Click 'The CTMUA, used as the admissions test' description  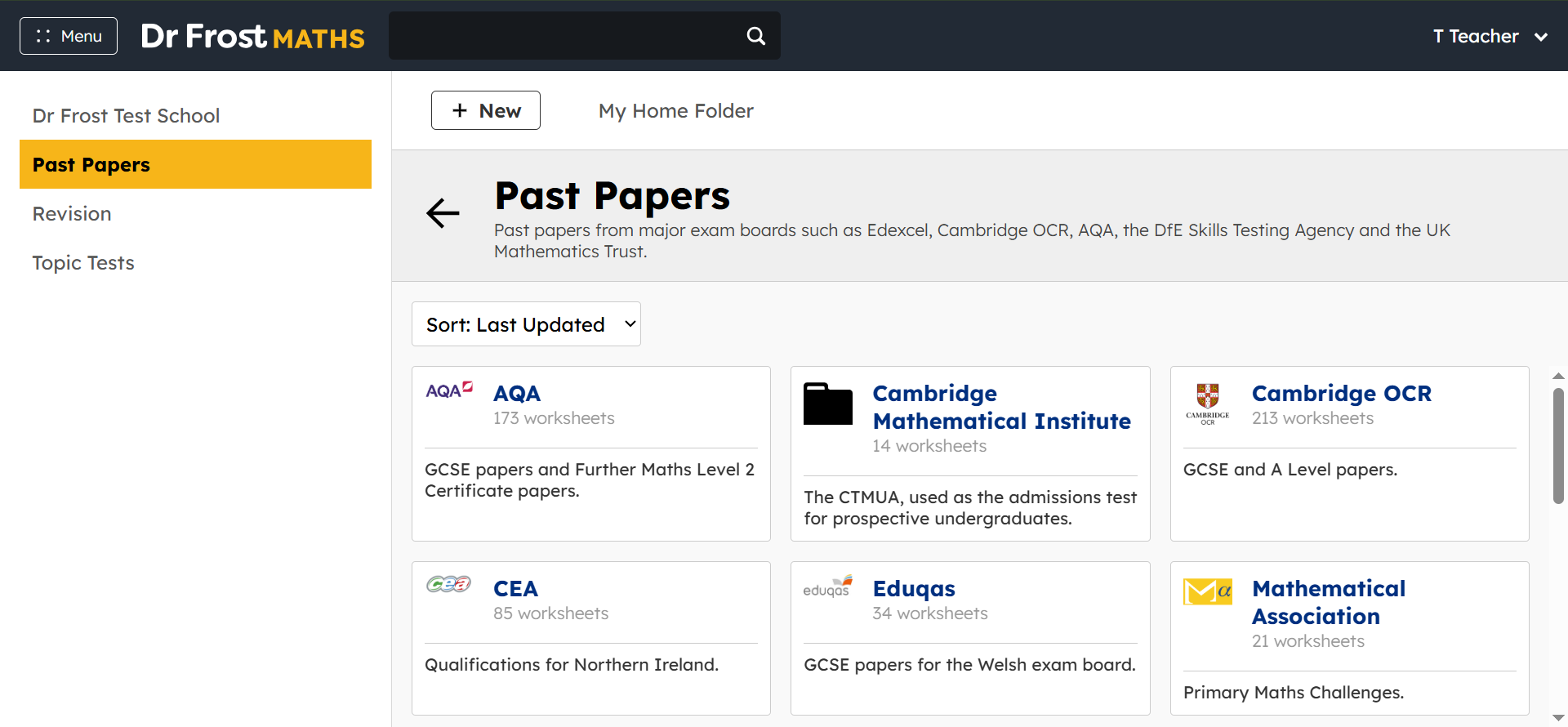(x=970, y=508)
